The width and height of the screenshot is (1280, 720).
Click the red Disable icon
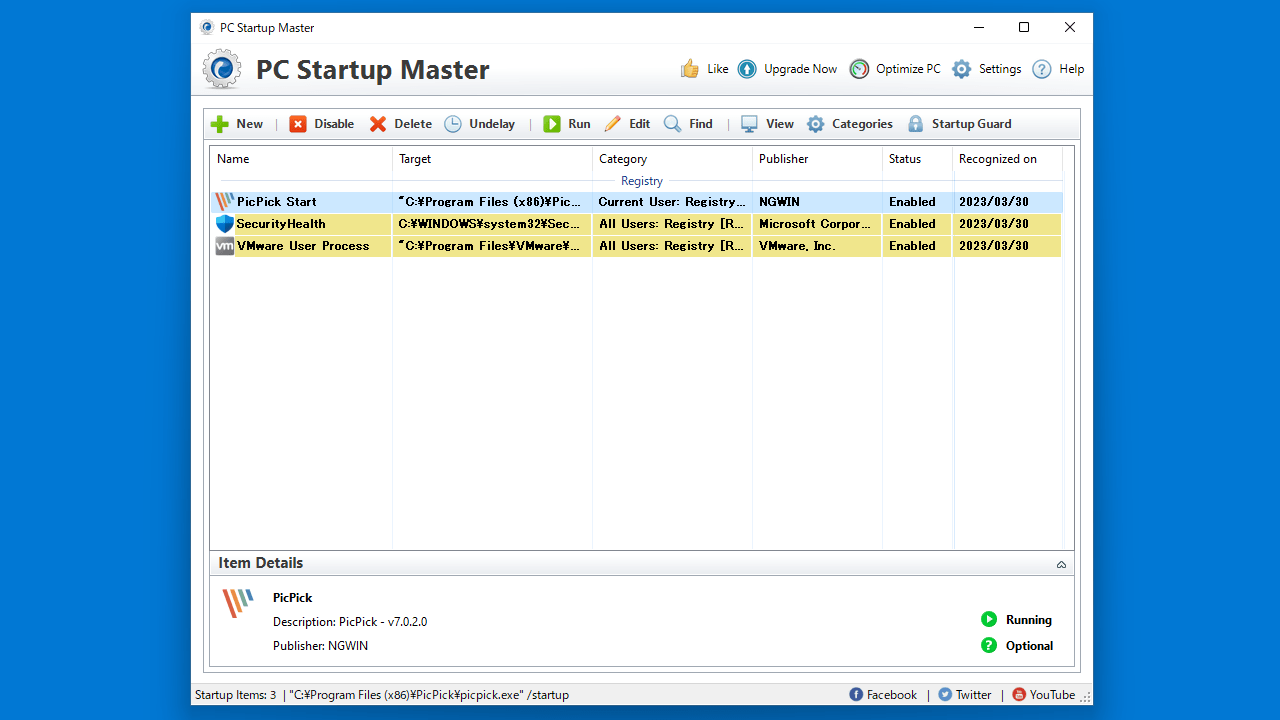coord(298,124)
